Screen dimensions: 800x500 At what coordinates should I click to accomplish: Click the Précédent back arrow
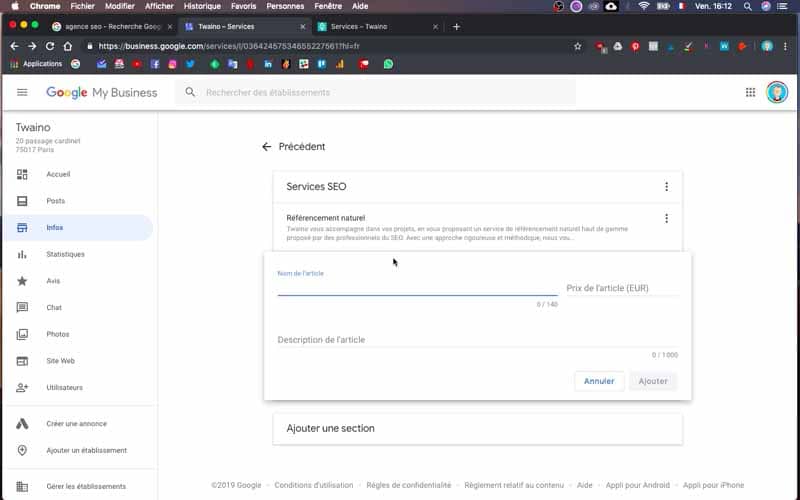(x=266, y=147)
